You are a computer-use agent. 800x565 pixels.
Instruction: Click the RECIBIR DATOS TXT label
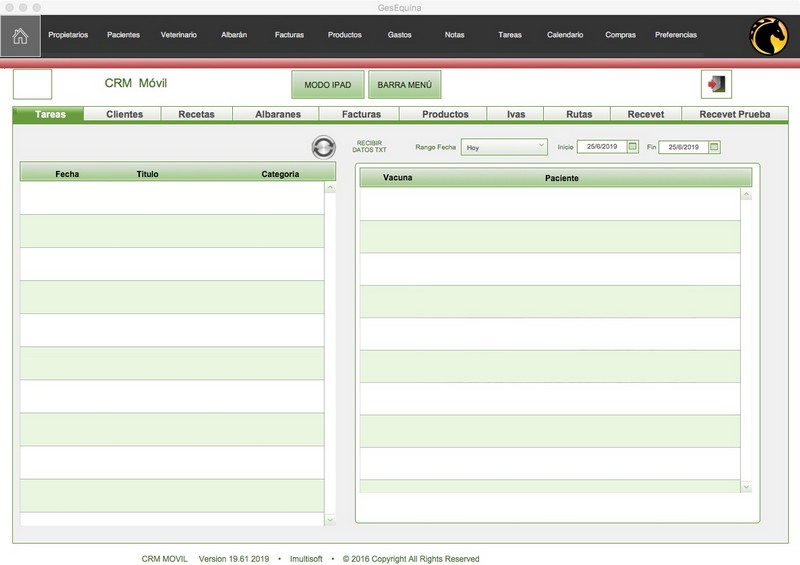pyautogui.click(x=369, y=147)
